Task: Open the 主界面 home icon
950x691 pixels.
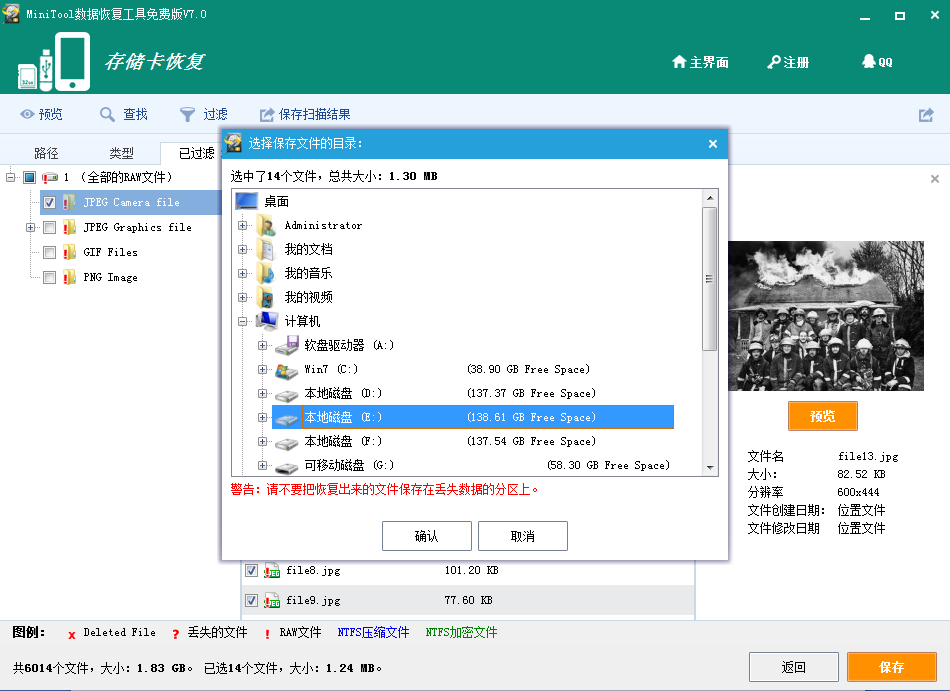Action: pos(679,62)
